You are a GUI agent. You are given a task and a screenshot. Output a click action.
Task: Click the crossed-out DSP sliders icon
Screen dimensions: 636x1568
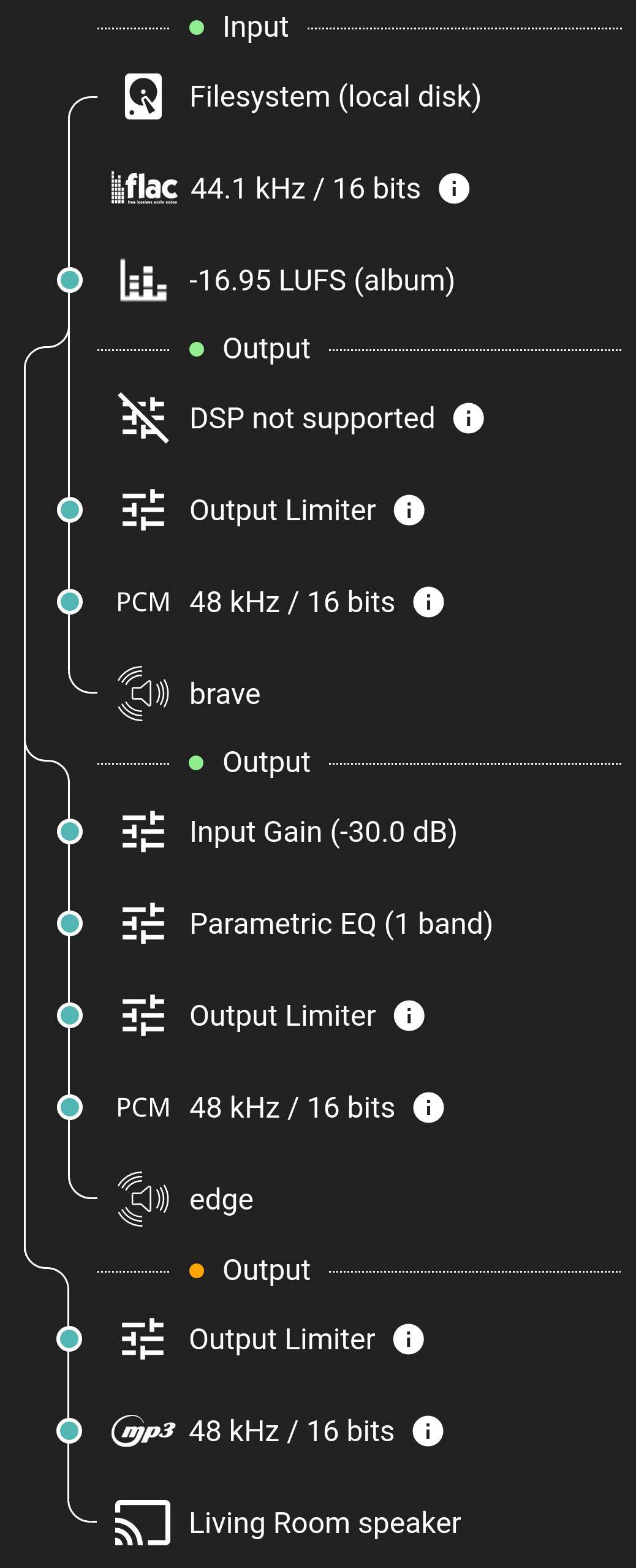point(143,418)
